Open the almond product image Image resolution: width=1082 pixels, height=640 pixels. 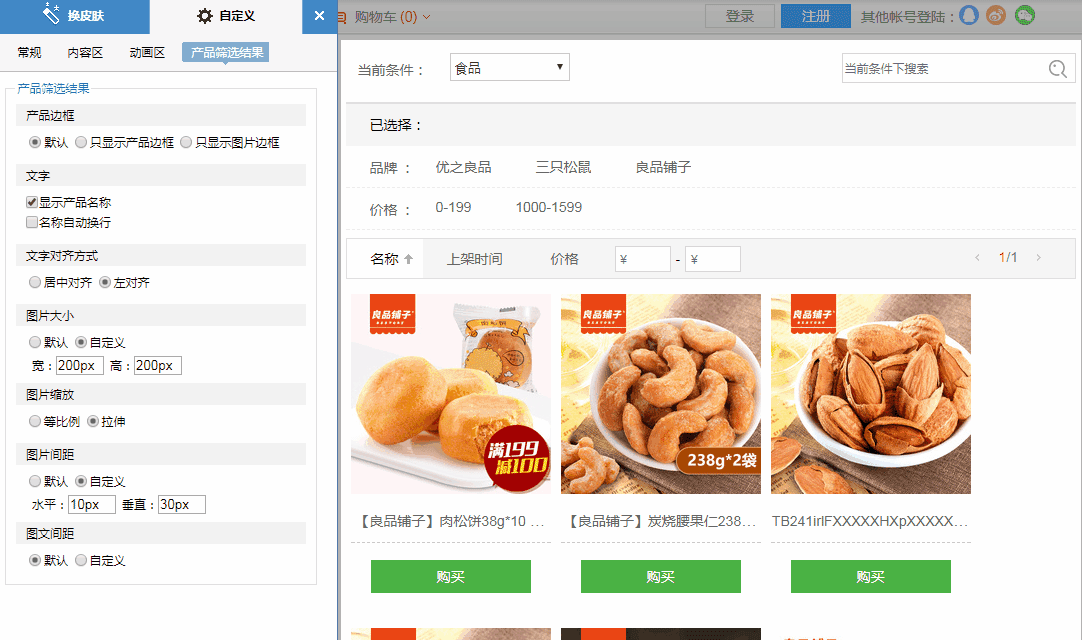871,394
